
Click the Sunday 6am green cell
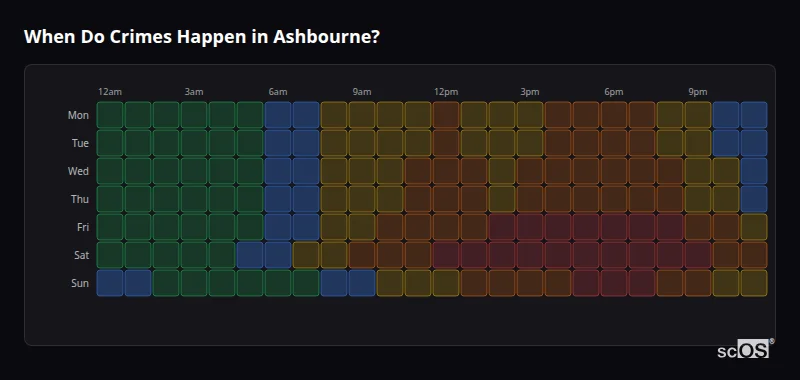278,283
